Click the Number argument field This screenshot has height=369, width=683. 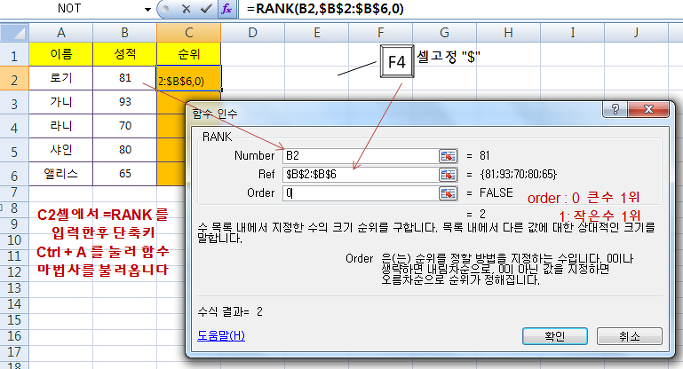pyautogui.click(x=360, y=156)
